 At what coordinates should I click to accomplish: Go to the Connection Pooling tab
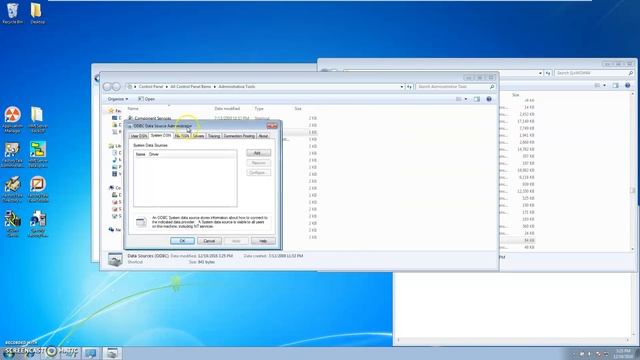point(239,136)
